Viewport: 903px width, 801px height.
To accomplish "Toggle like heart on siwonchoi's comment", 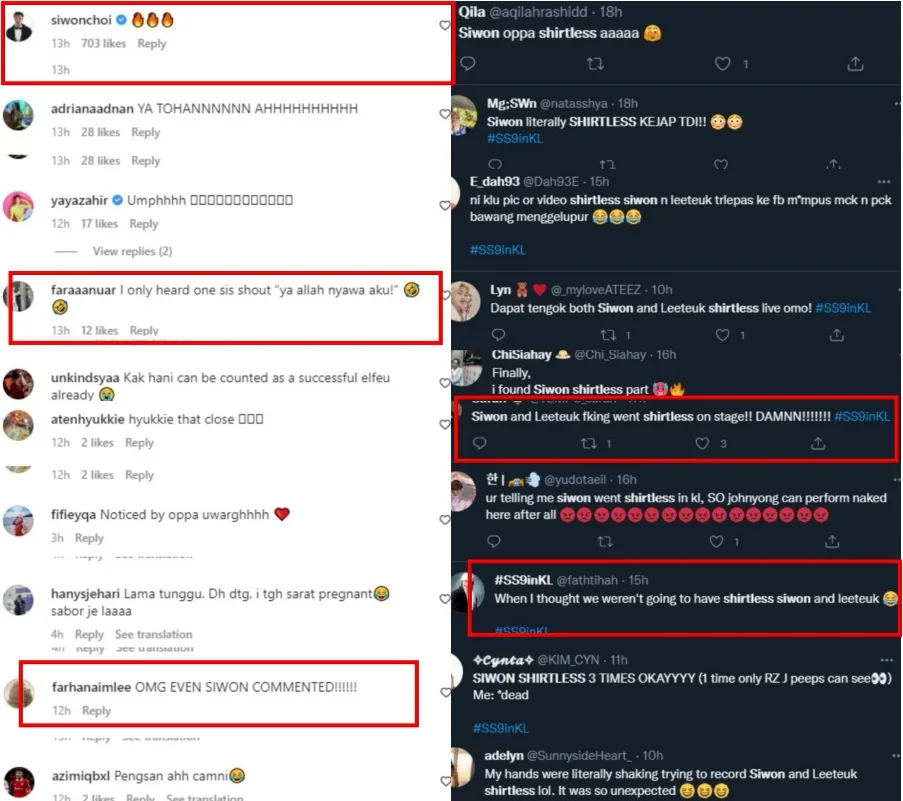I will pyautogui.click(x=445, y=25).
